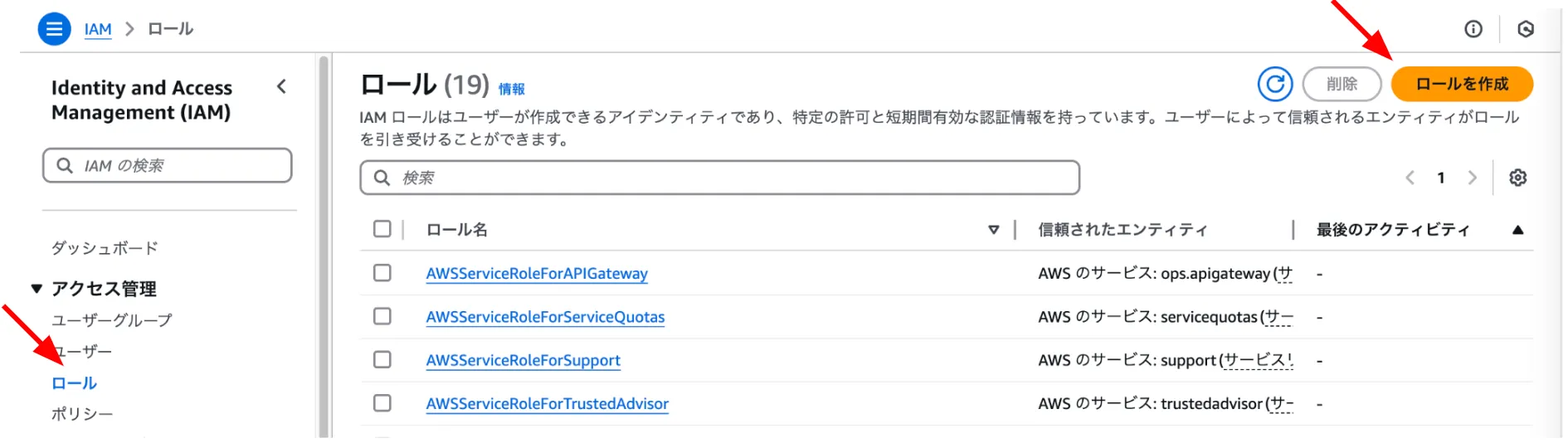This screenshot has height=448, width=1568.
Task: Open ポリシー in sidebar
Action: (82, 414)
